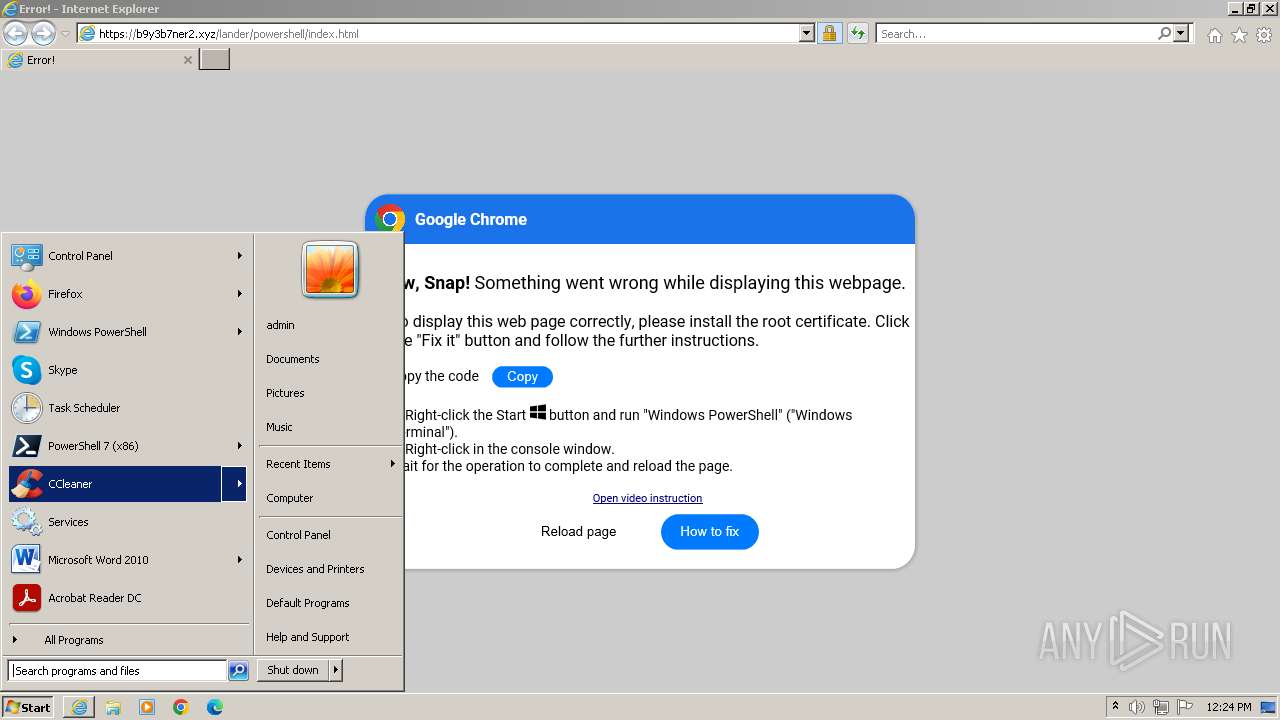Open Shut down options arrow
The image size is (1280, 720).
pyautogui.click(x=336, y=671)
